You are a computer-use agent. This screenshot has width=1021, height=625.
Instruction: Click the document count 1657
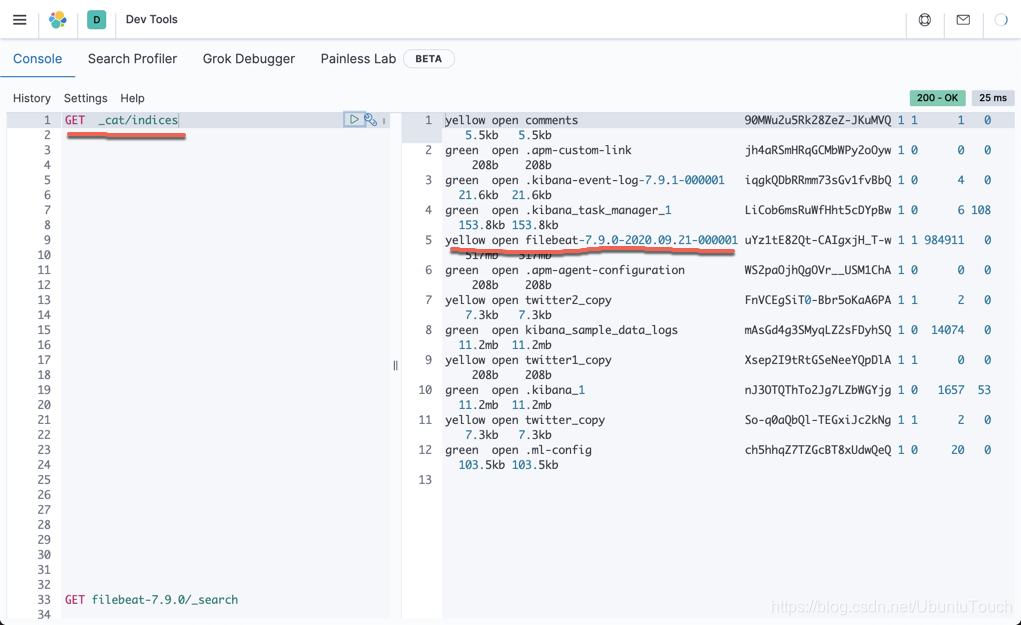[x=951, y=389]
